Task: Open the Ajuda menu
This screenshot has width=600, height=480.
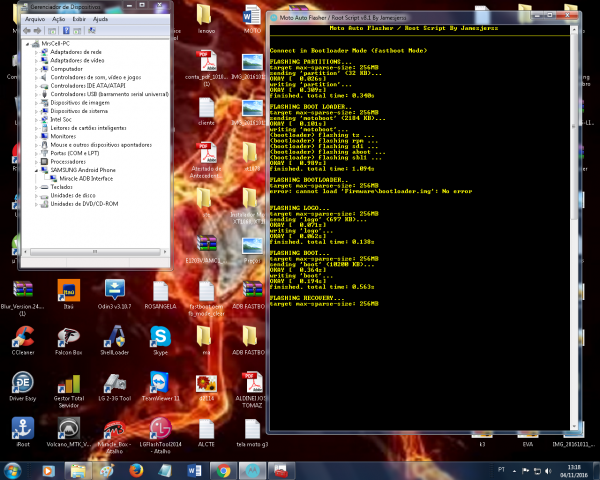Action: pyautogui.click(x=100, y=19)
